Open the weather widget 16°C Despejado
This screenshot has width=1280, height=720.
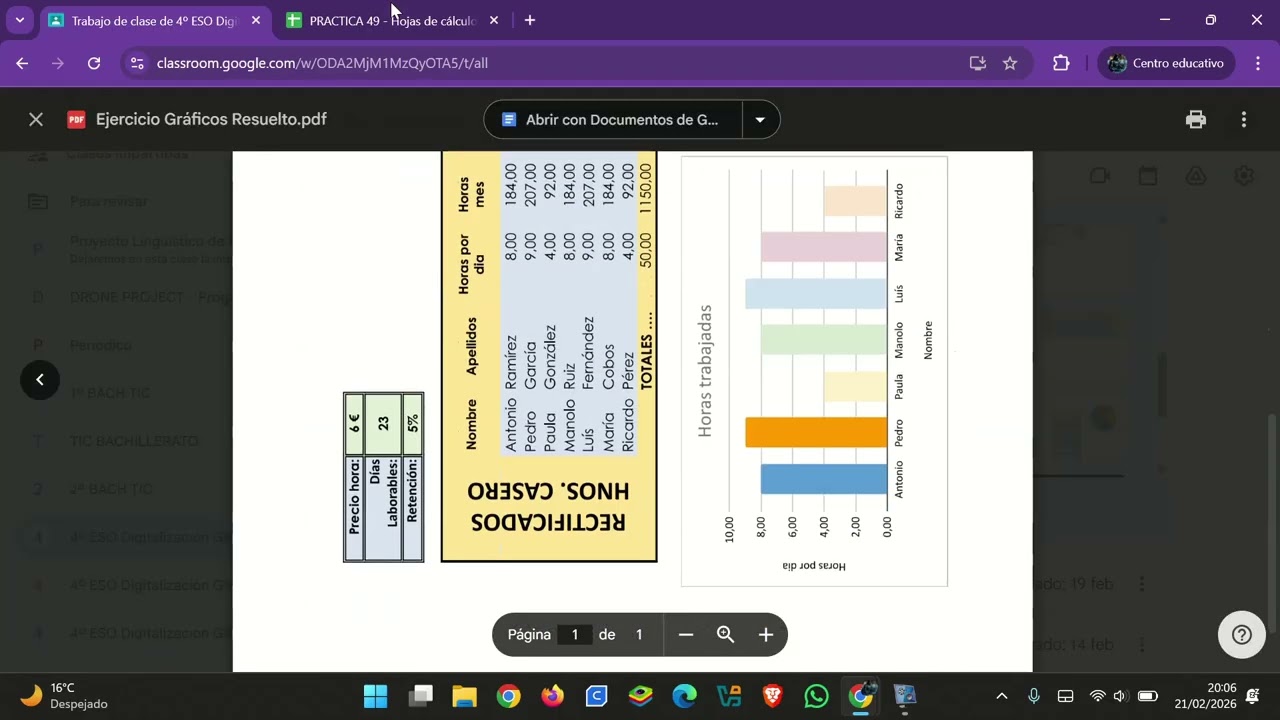click(65, 695)
